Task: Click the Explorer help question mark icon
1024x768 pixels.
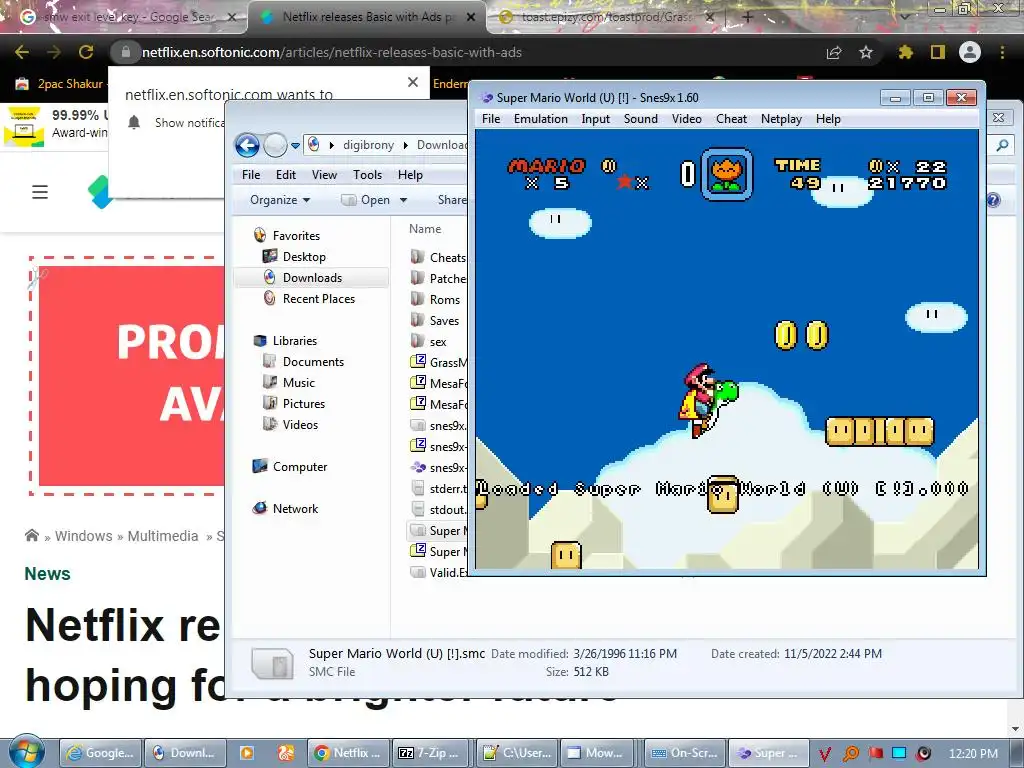Action: coord(993,200)
